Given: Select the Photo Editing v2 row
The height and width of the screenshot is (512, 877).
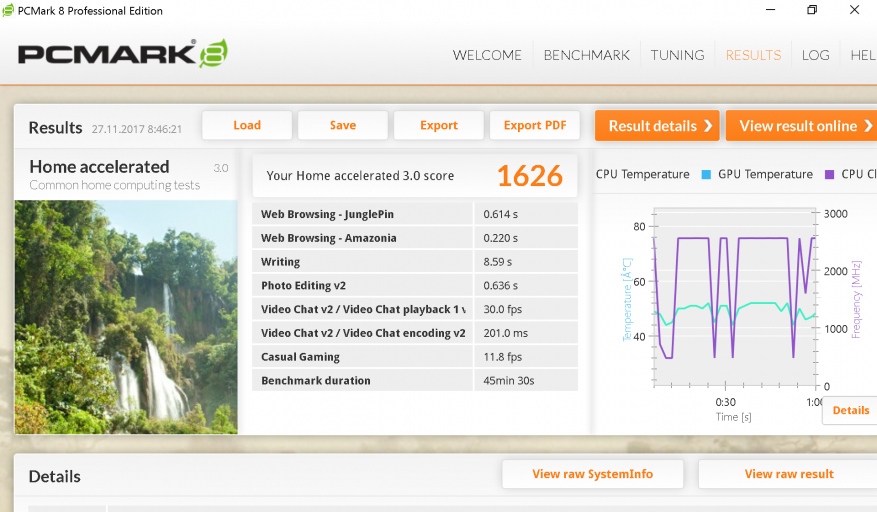Looking at the screenshot, I should tap(415, 285).
